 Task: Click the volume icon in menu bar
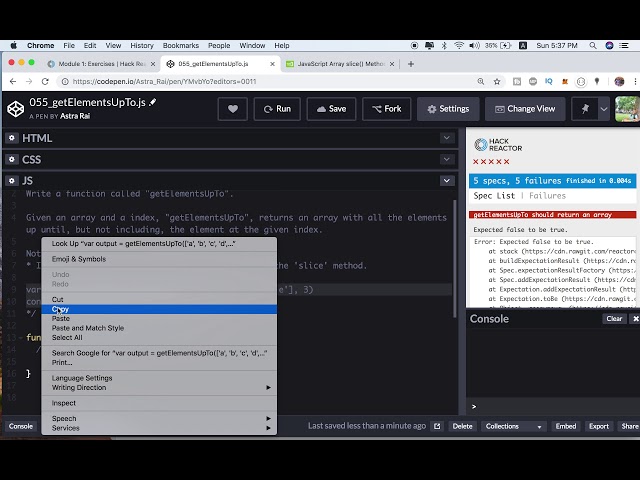point(474,45)
